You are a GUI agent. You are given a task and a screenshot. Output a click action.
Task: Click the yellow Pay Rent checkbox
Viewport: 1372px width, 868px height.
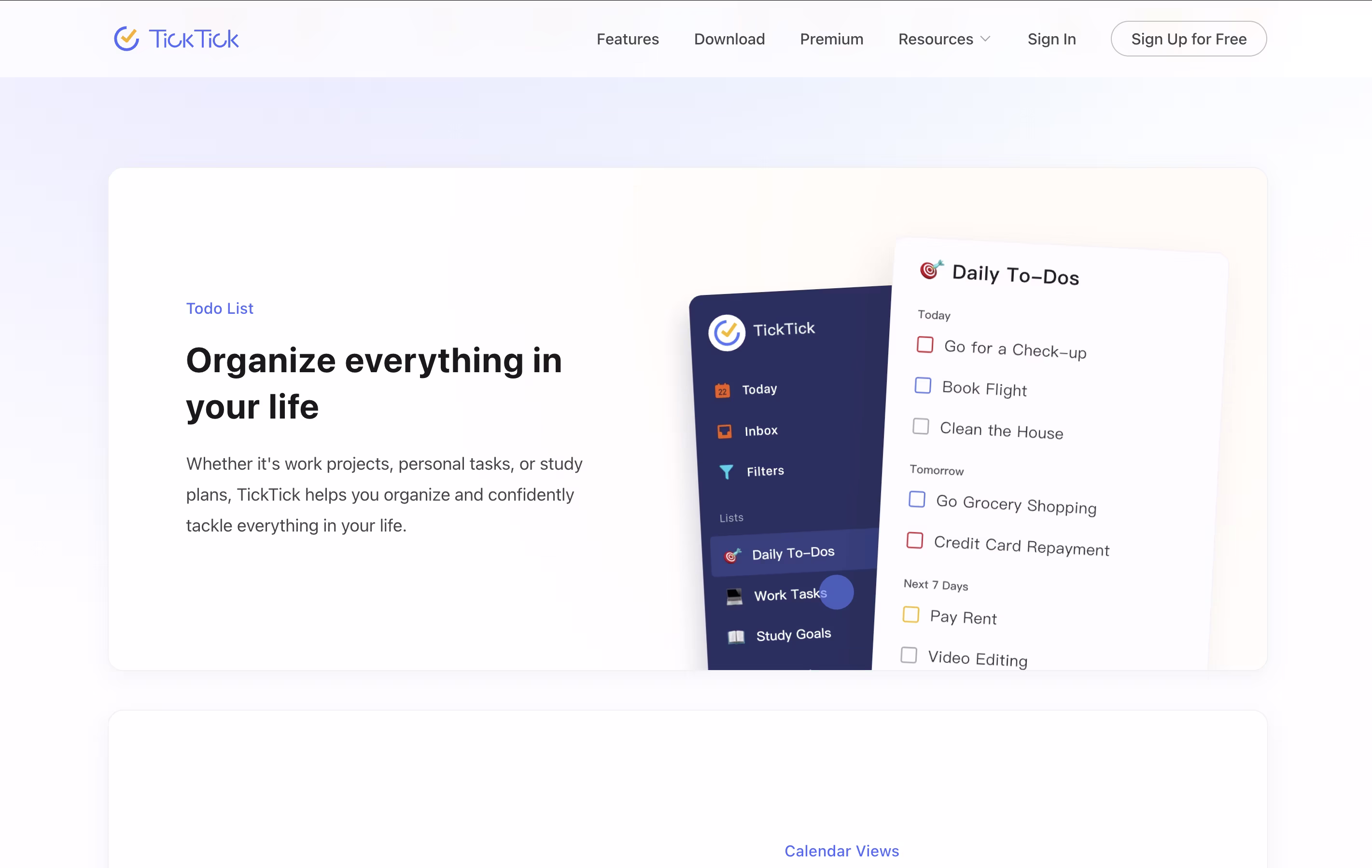click(x=910, y=615)
